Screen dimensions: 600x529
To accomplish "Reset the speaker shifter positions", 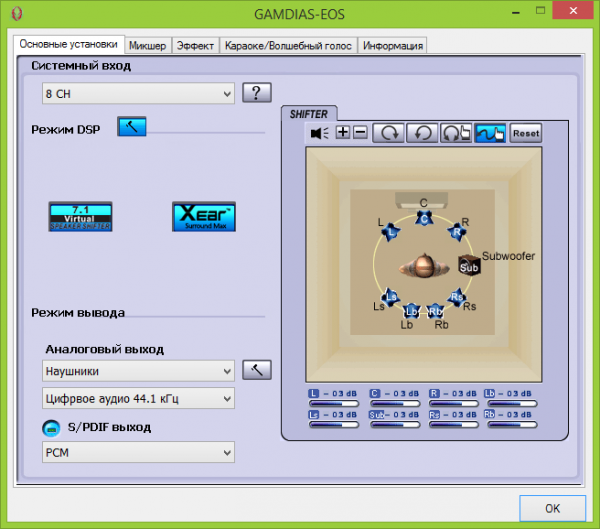I will (x=526, y=133).
